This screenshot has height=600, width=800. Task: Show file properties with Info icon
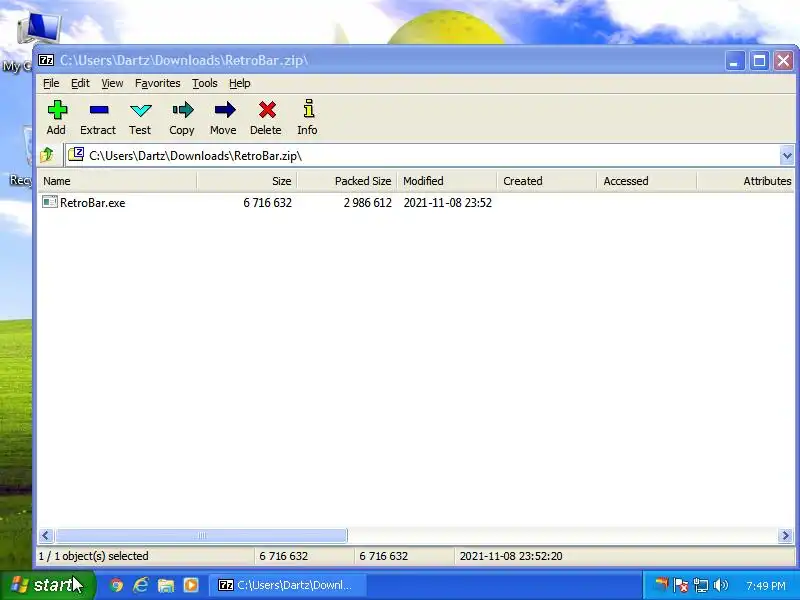click(308, 117)
